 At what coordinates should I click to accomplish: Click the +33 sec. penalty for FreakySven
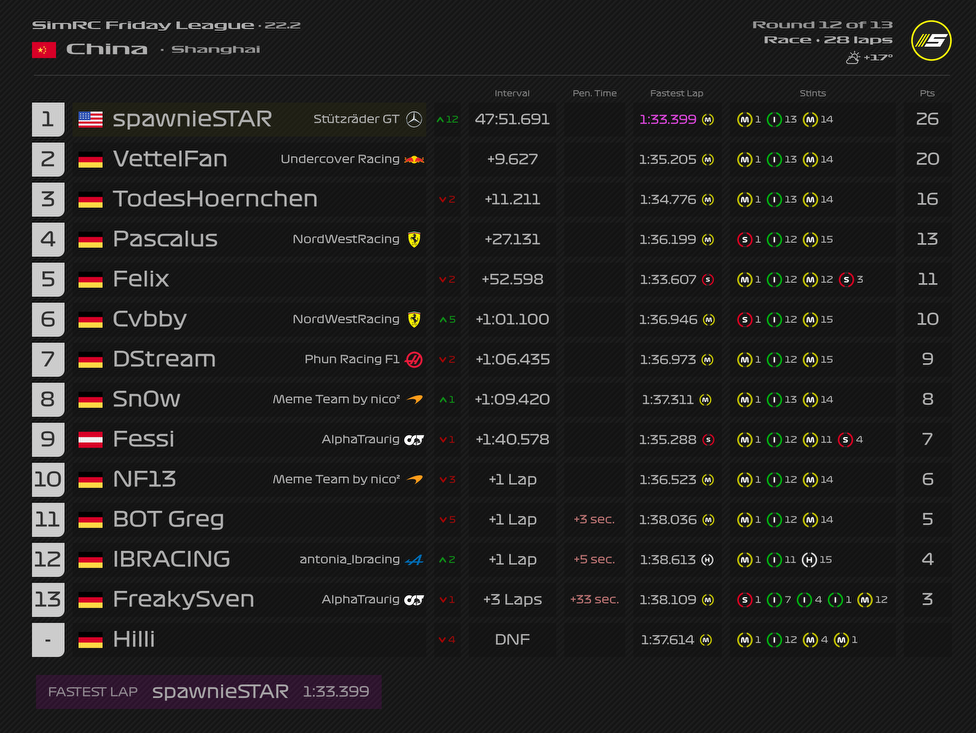(594, 599)
